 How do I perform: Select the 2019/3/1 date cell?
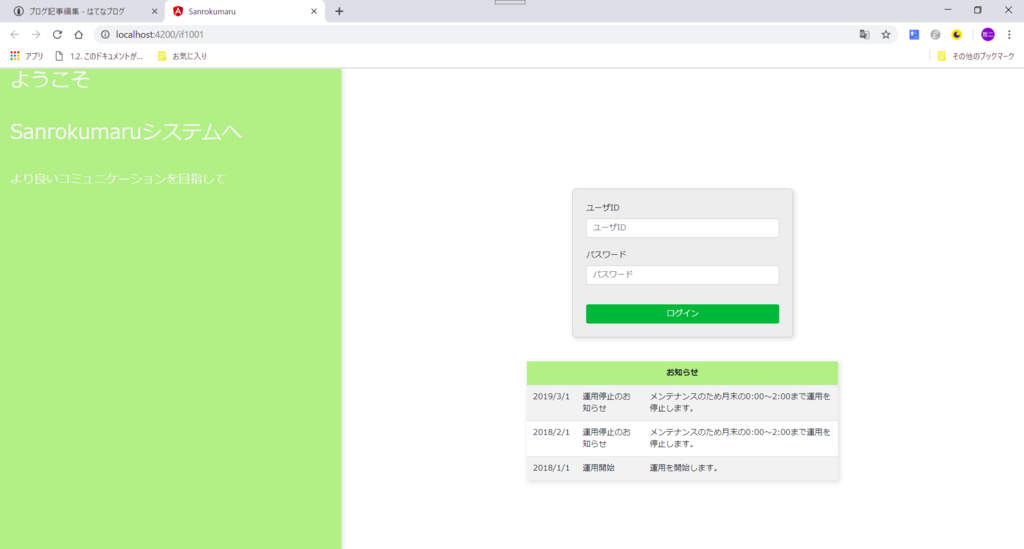[x=551, y=396]
